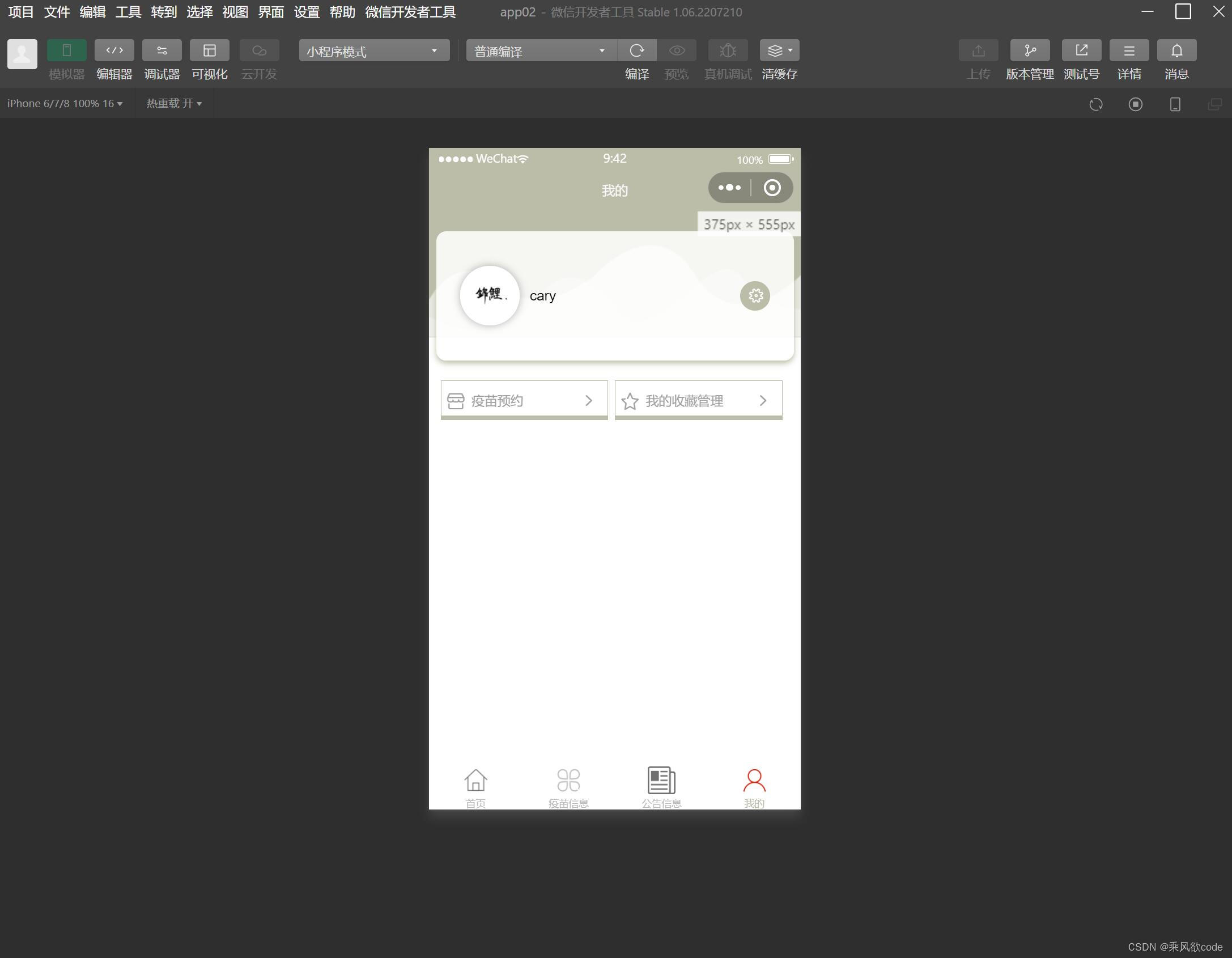Expand the 普通编译 compile mode dropdown
Image resolution: width=1232 pixels, height=958 pixels.
tap(541, 51)
